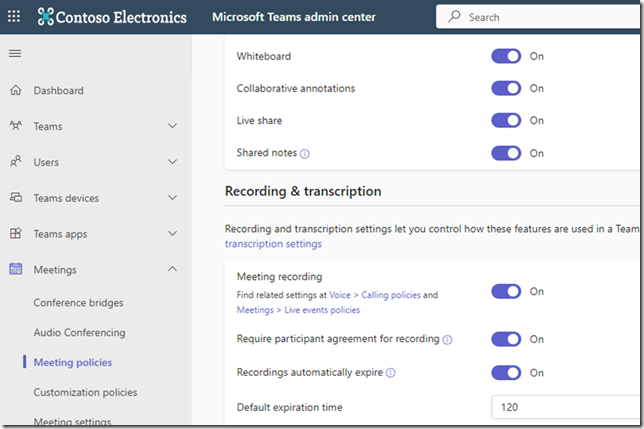Viewport: 644px width, 429px height.
Task: Show info for Shared notes
Action: tap(305, 154)
